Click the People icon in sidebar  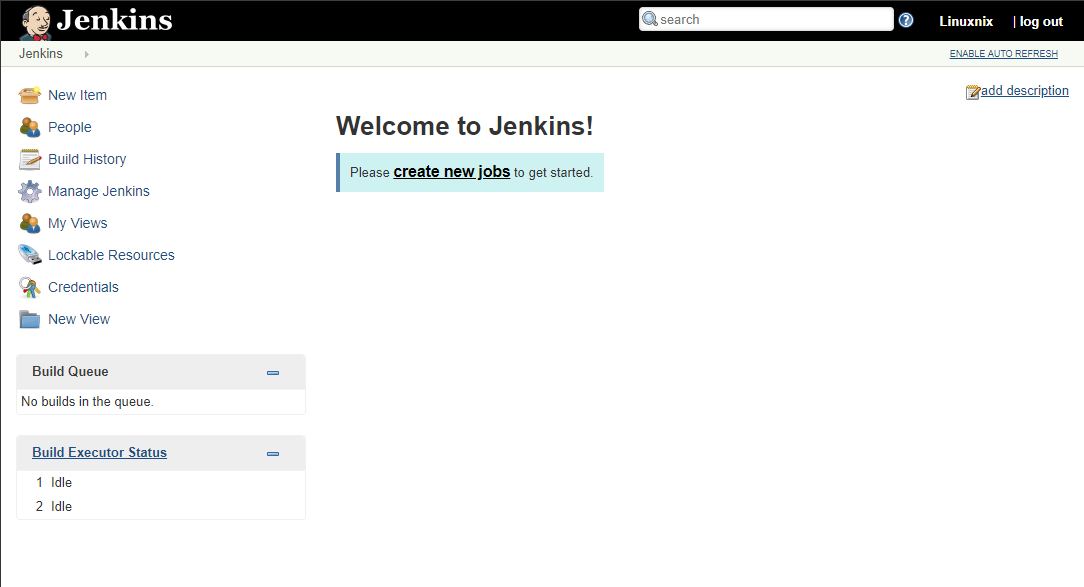[x=30, y=127]
